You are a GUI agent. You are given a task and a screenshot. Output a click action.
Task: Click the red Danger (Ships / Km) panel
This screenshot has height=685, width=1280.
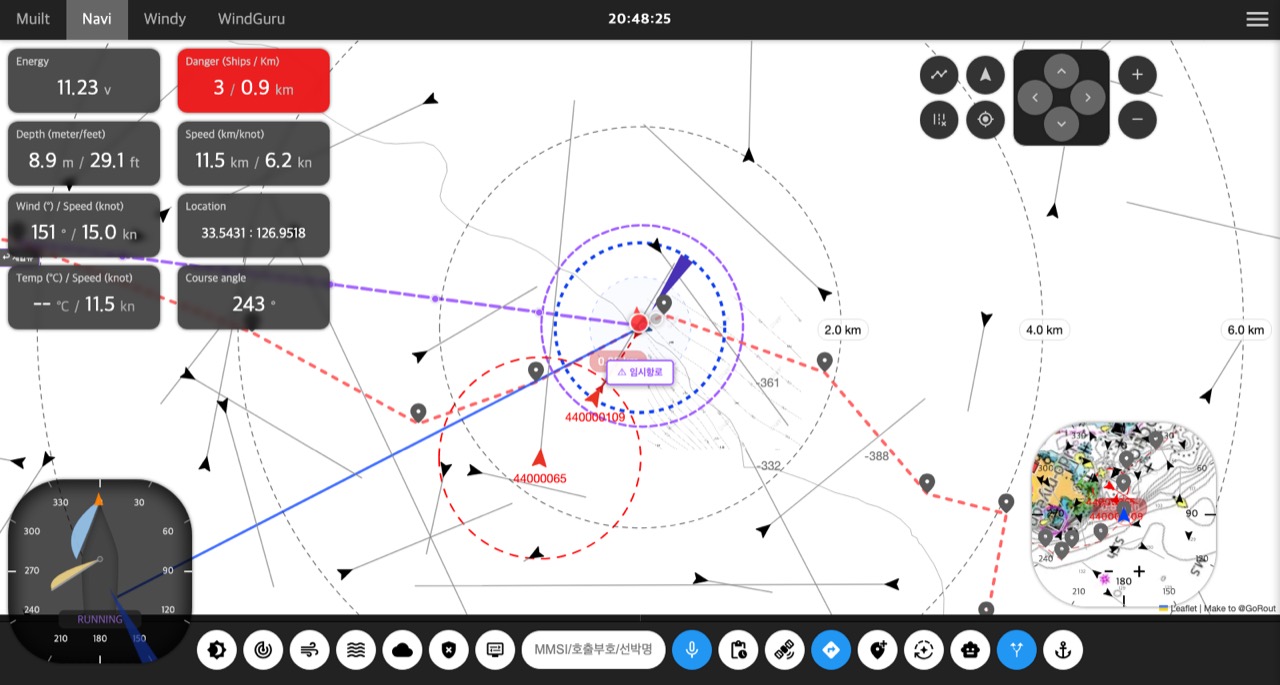point(254,80)
